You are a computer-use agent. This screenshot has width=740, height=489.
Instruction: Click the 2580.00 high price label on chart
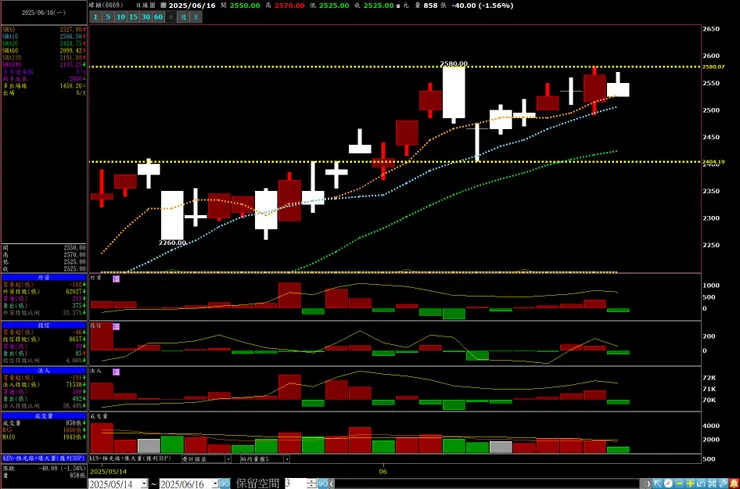point(454,63)
